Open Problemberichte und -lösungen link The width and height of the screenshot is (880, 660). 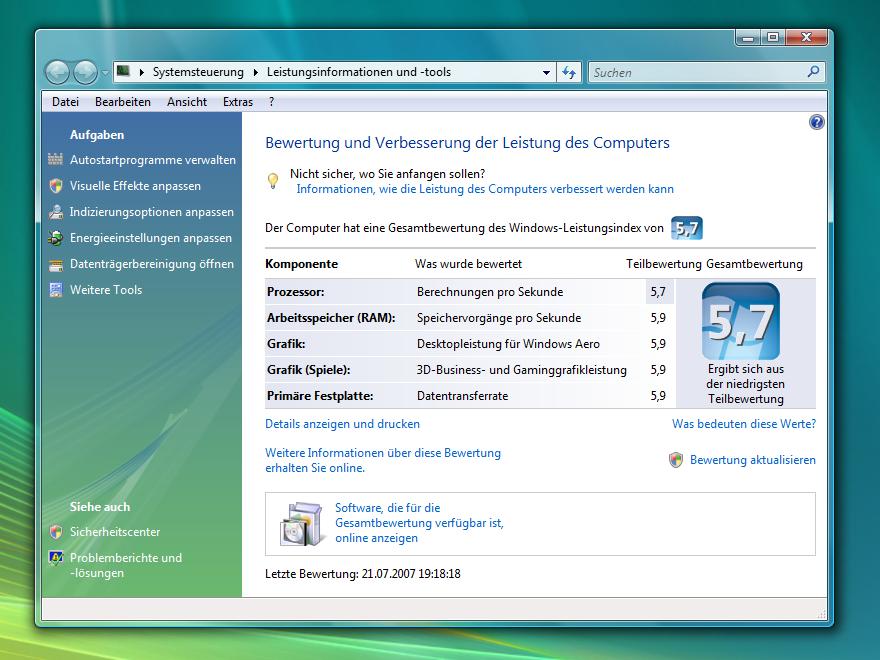point(126,565)
